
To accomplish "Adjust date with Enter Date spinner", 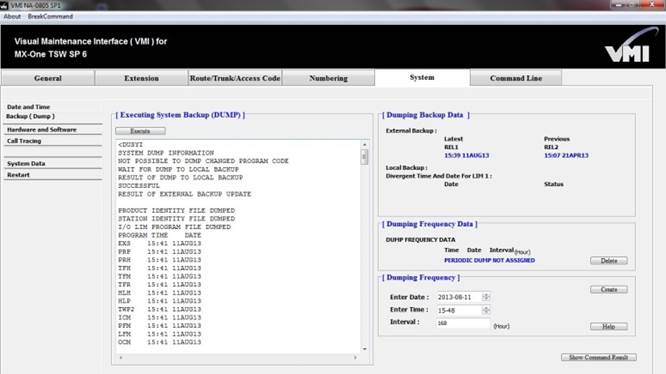I will coord(486,297).
